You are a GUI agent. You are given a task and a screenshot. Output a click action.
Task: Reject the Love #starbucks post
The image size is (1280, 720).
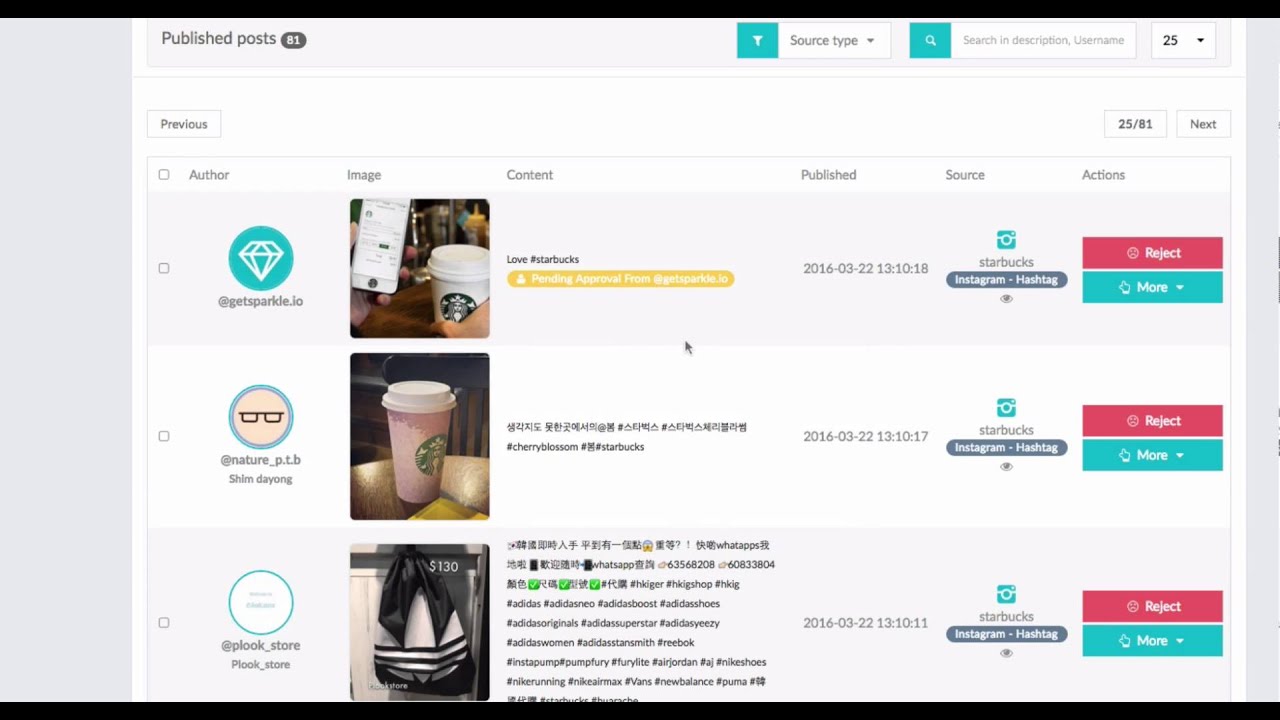tap(1152, 253)
